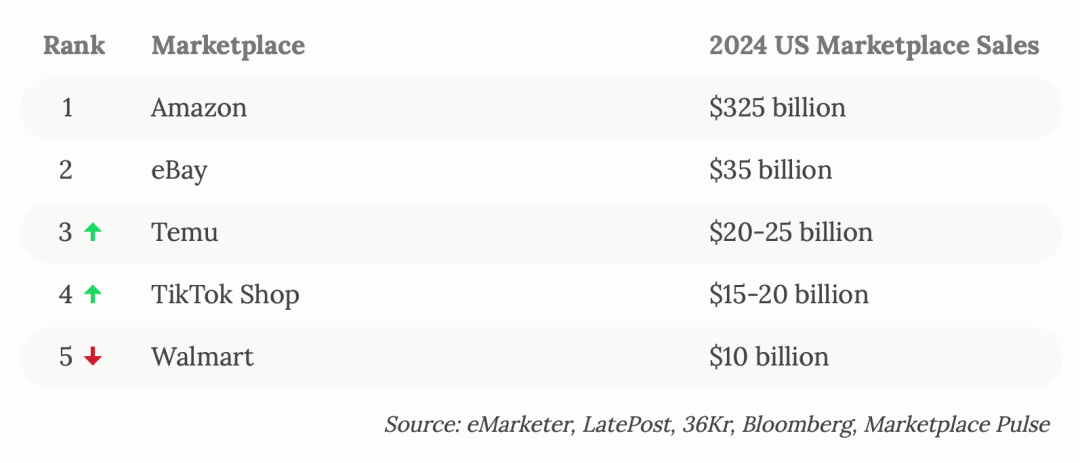
Task: Select the TikTok Shop marketplace name
Action: click(225, 295)
